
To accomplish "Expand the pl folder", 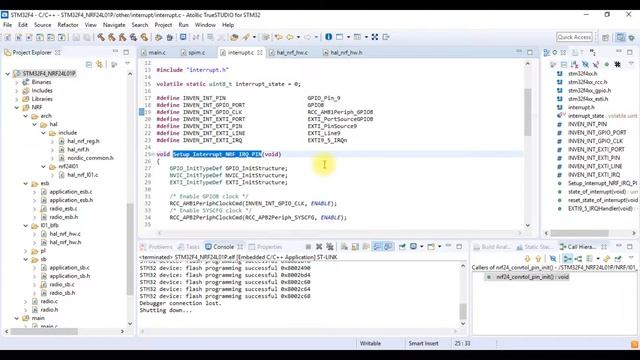I will [x=26, y=251].
